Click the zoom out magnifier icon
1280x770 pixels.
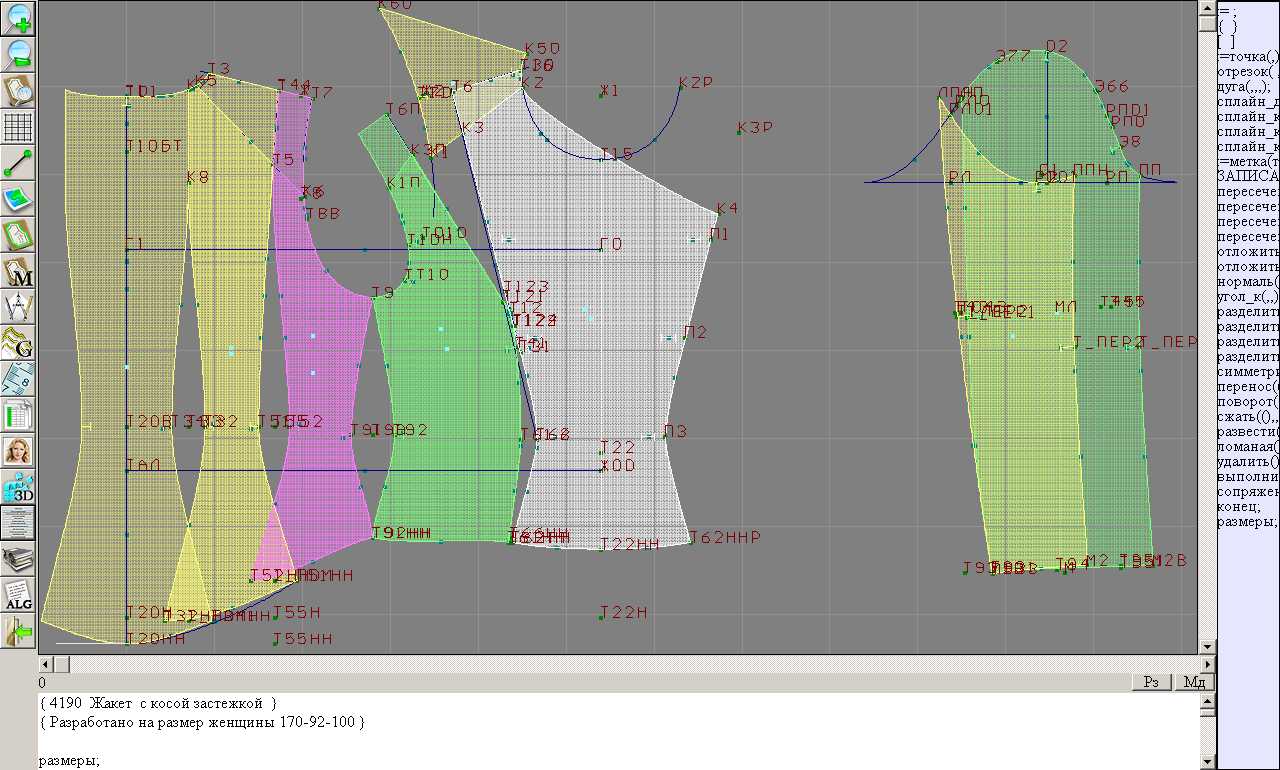click(x=19, y=54)
